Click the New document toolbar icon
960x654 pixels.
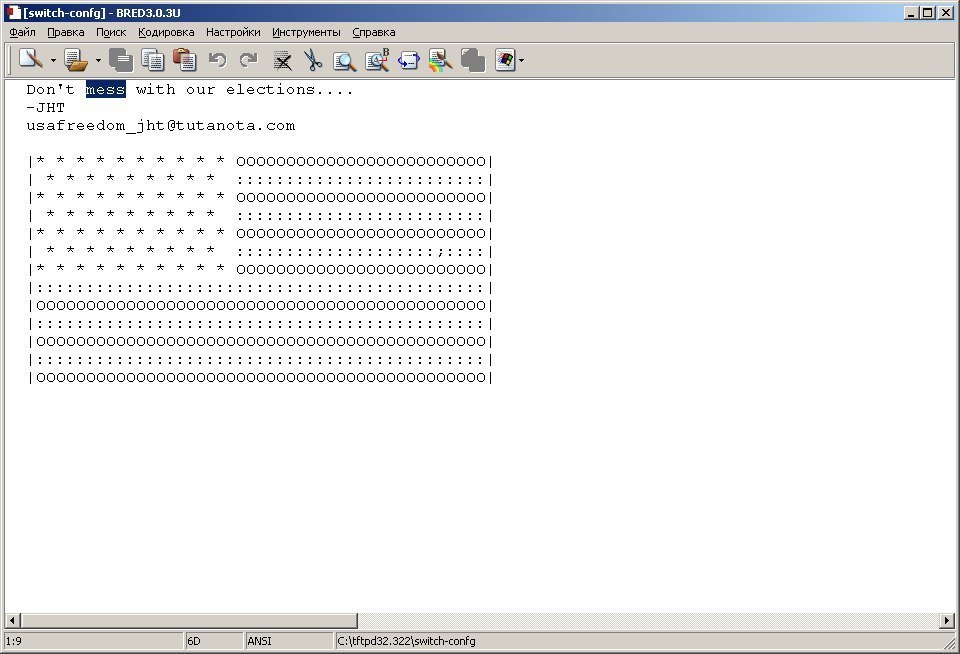pos(31,60)
